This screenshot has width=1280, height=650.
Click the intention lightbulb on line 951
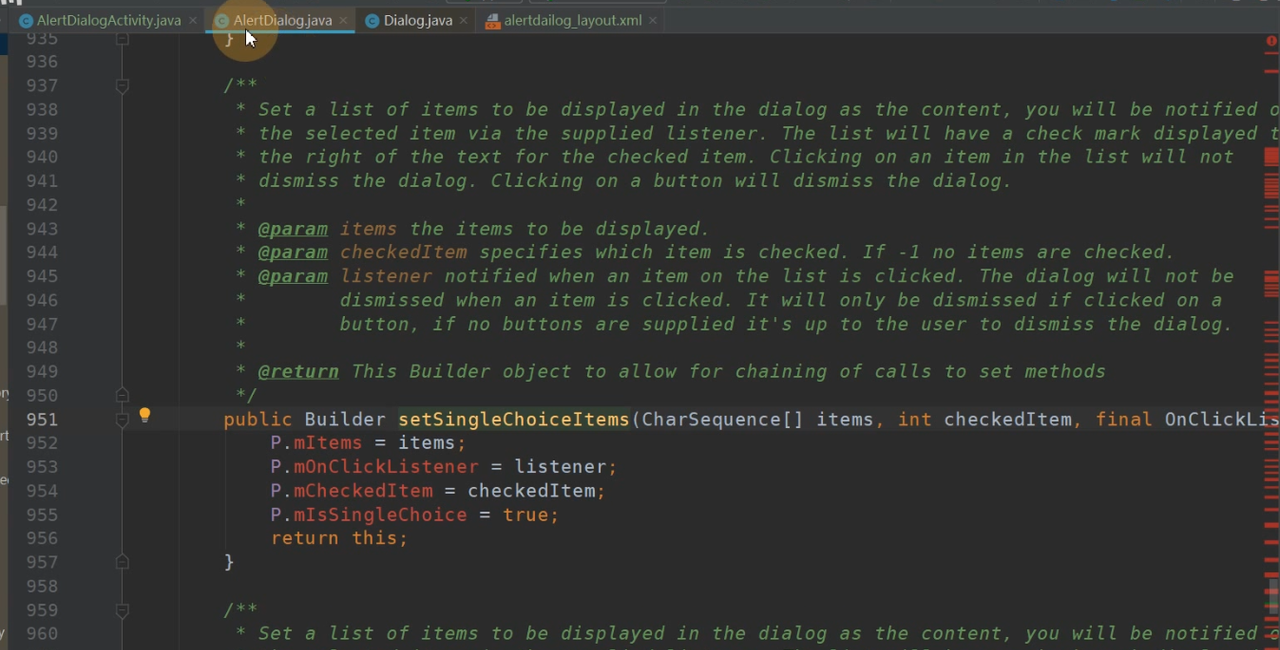point(144,415)
